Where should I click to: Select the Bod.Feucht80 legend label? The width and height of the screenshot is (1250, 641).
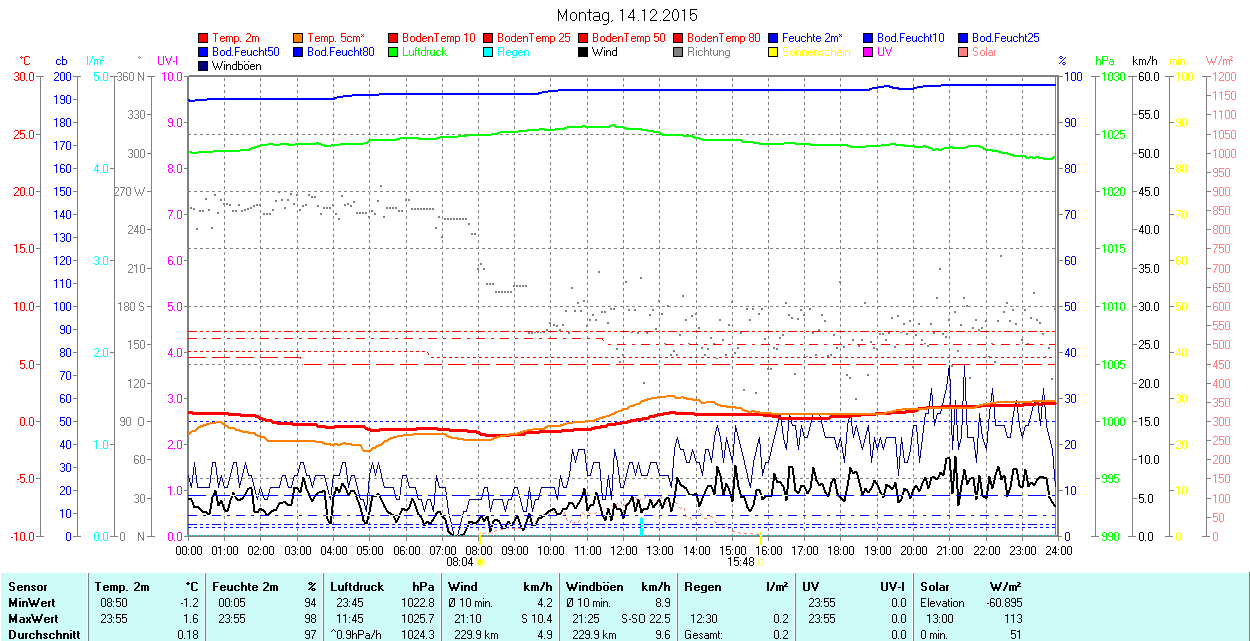(x=340, y=52)
